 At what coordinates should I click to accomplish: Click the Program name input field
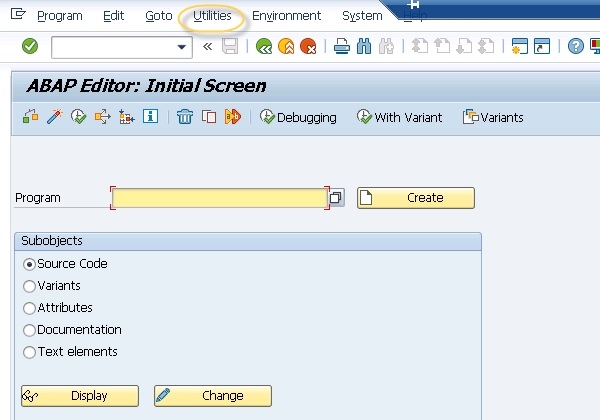click(x=219, y=198)
